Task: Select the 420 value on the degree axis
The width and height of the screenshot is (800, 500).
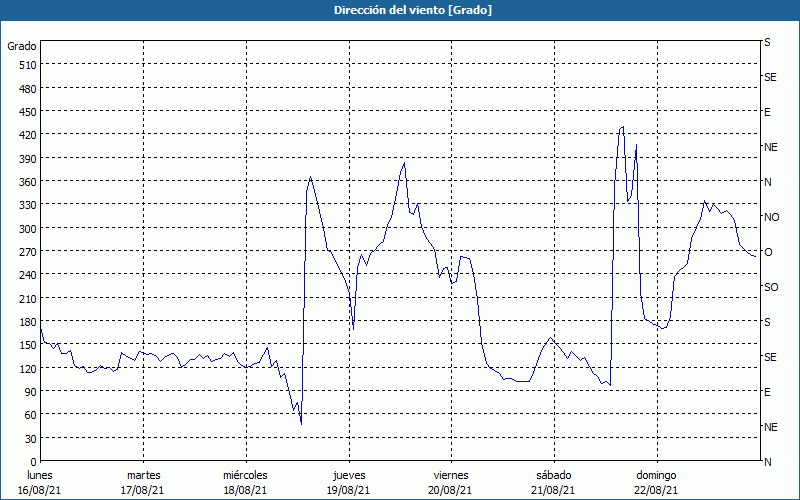Action: pos(29,135)
